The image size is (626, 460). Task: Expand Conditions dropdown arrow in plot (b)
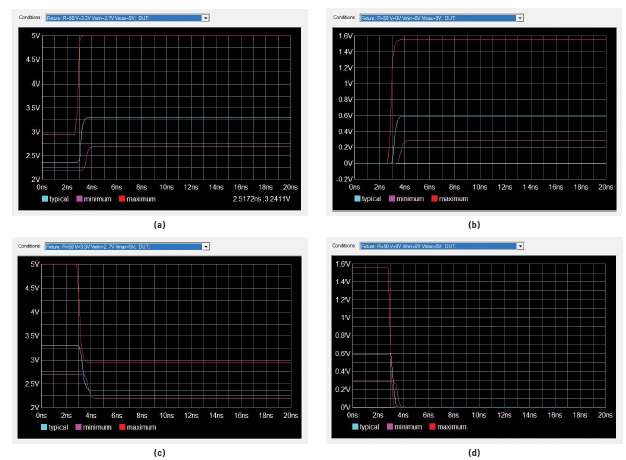(520, 18)
